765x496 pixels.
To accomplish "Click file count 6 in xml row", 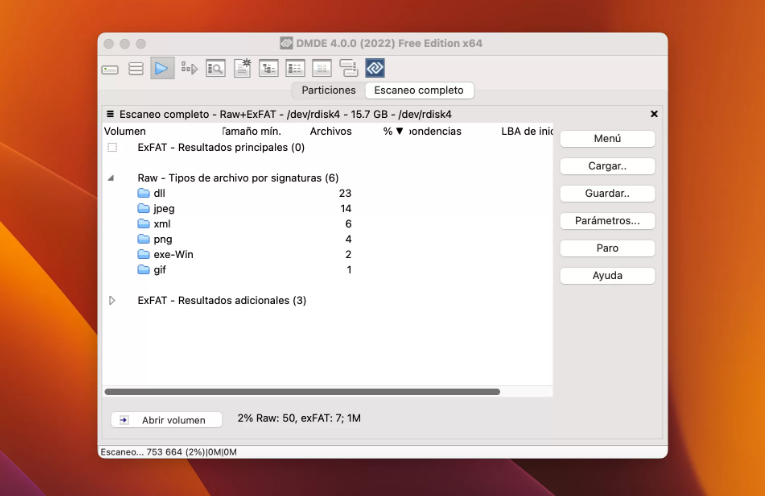I will pyautogui.click(x=348, y=224).
